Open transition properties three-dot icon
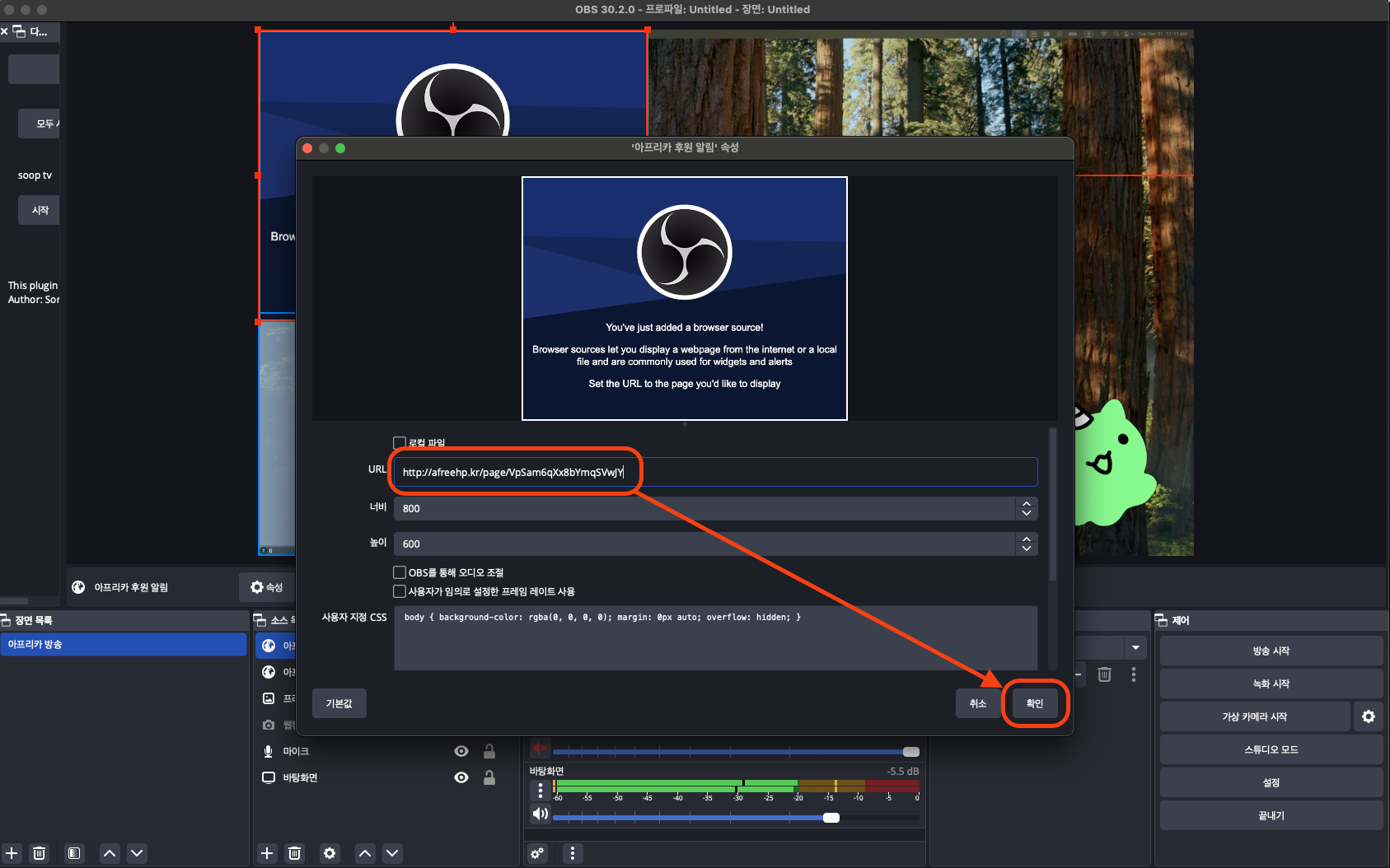Image resolution: width=1390 pixels, height=868 pixels. tap(1134, 674)
